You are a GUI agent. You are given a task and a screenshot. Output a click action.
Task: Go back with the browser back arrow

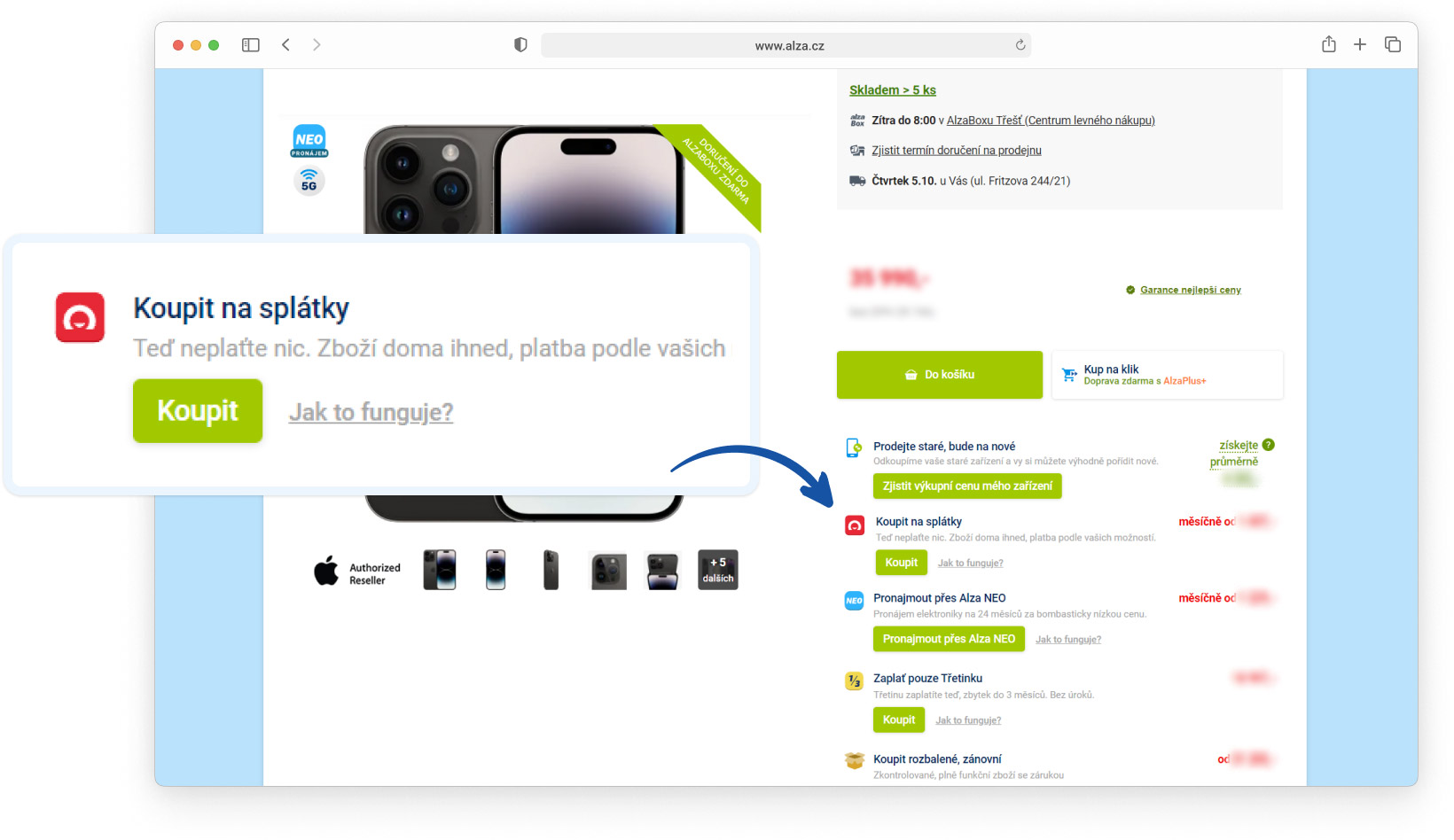pos(285,45)
